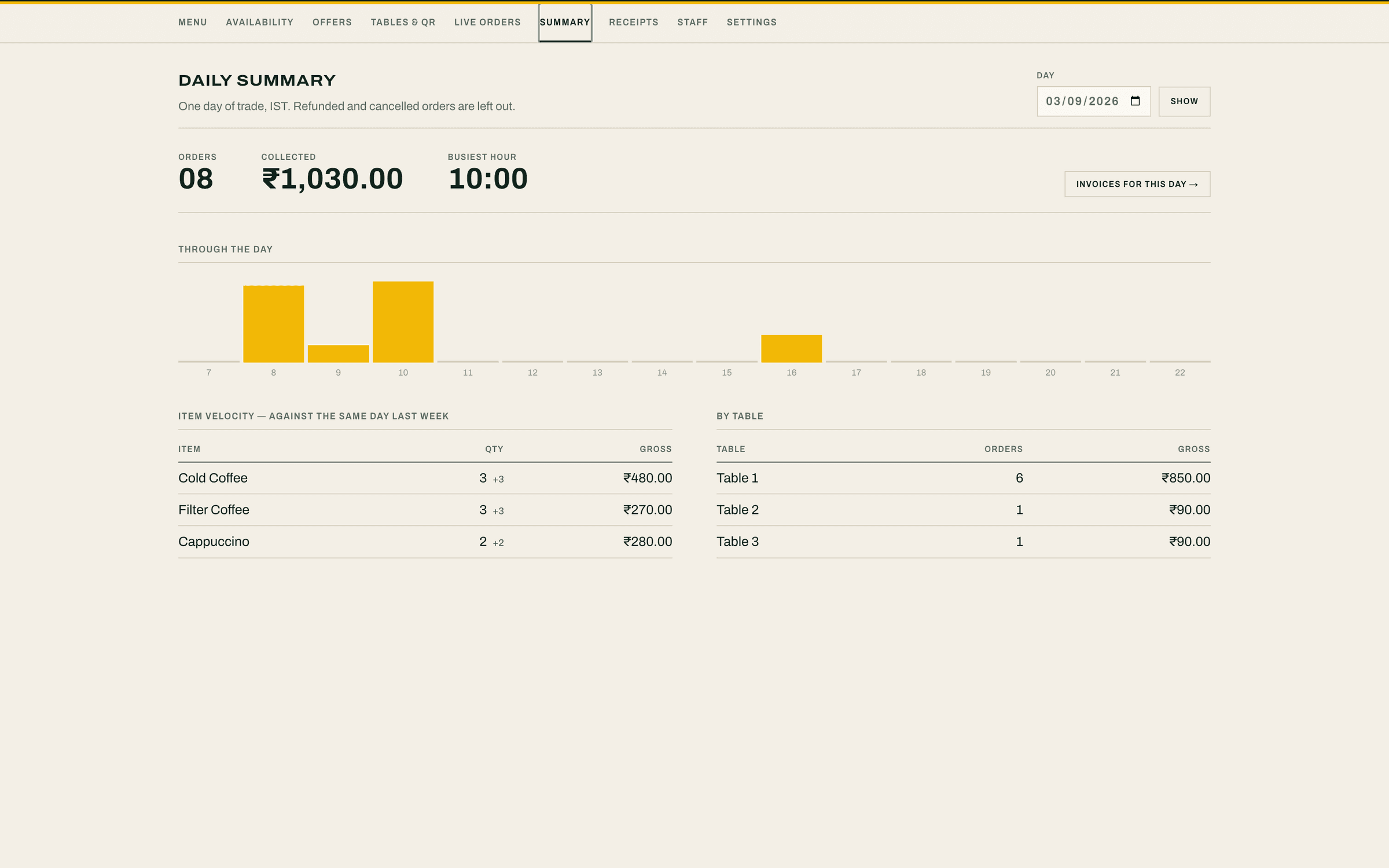Focus the Day date input field

pyautogui.click(x=1094, y=101)
